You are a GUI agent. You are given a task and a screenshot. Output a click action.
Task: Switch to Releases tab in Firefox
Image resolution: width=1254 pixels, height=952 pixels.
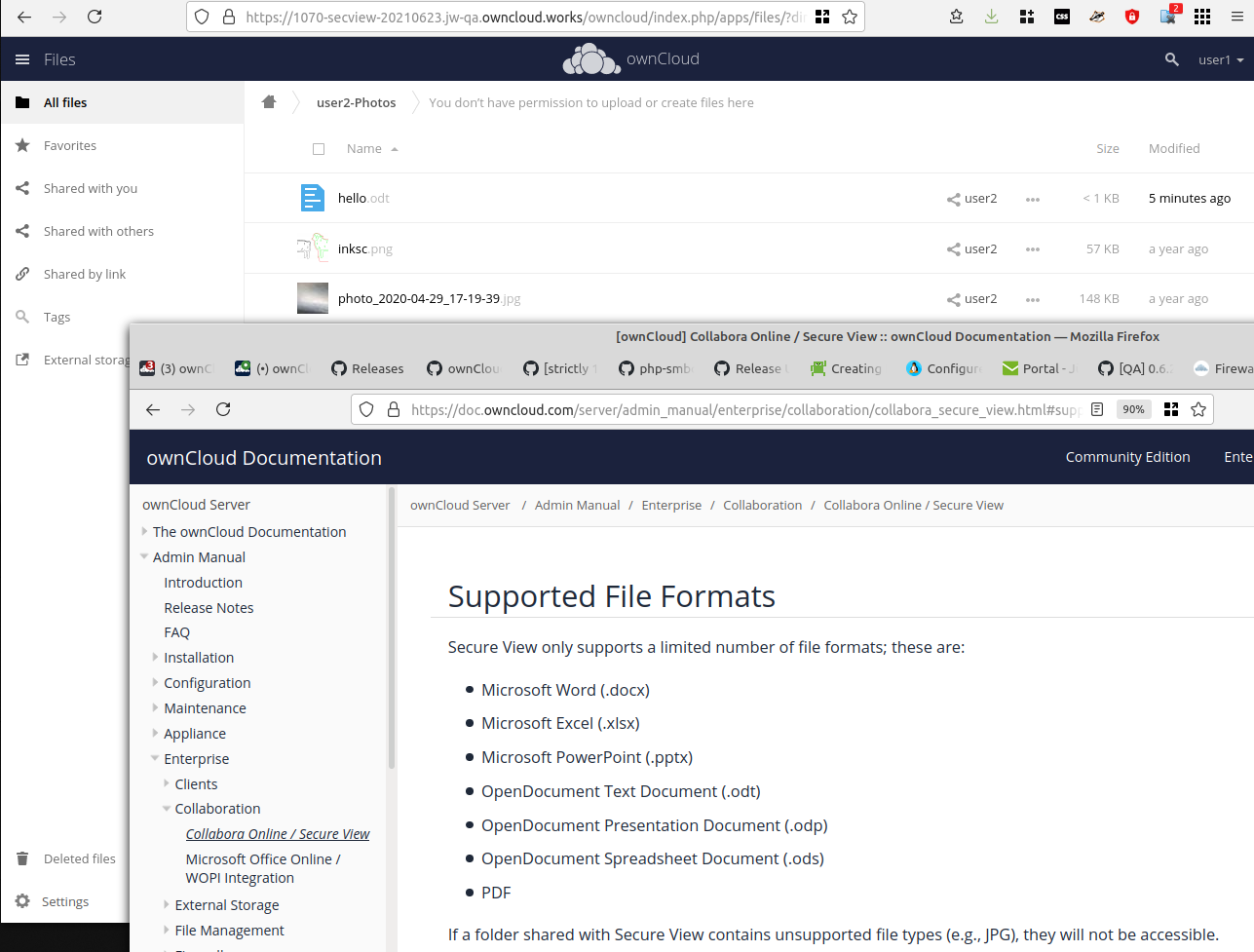pyautogui.click(x=367, y=368)
